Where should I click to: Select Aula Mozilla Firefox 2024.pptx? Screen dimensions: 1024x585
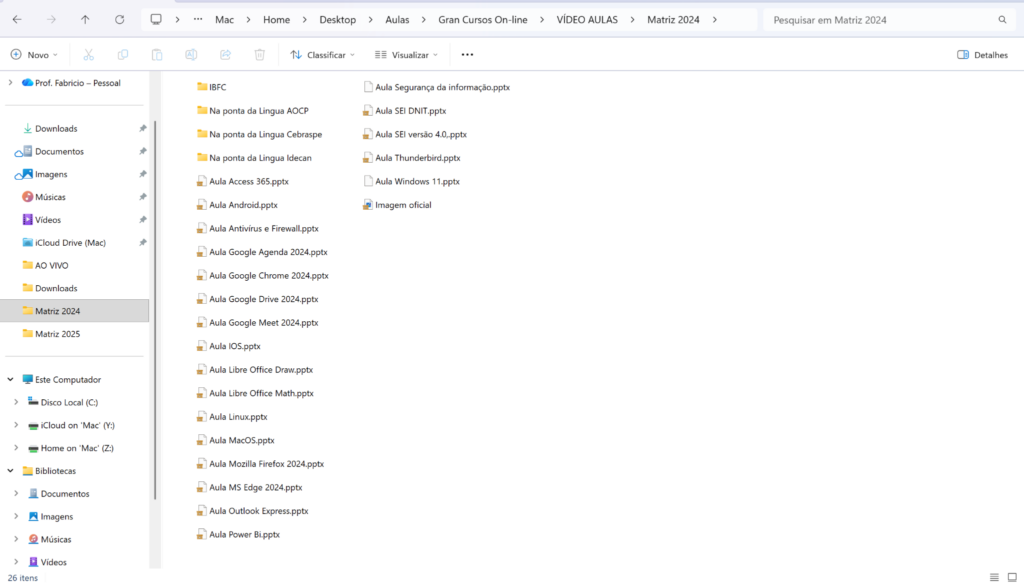[261, 464]
